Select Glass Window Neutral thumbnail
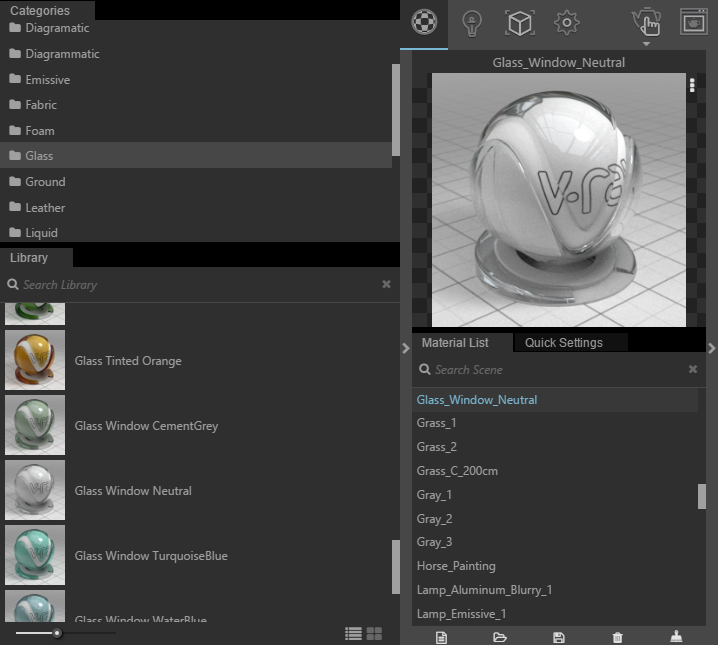 point(35,490)
